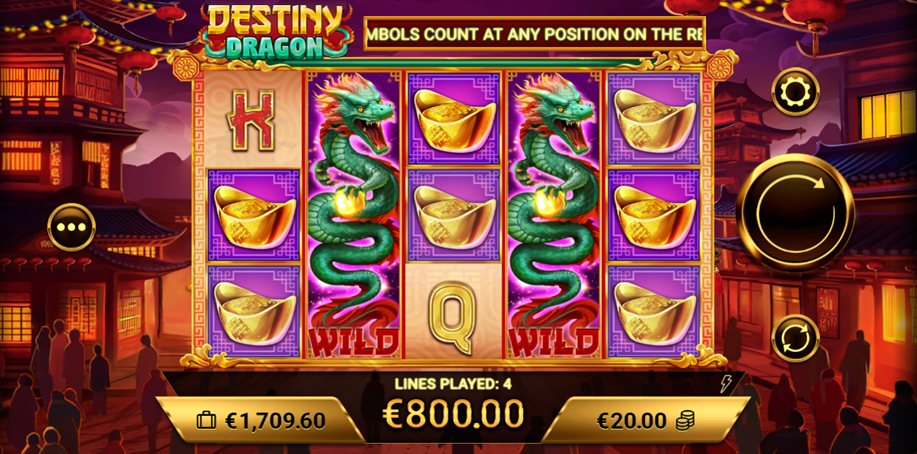Click the red K symbol on reel one
Viewport: 917px width, 454px height.
250,120
